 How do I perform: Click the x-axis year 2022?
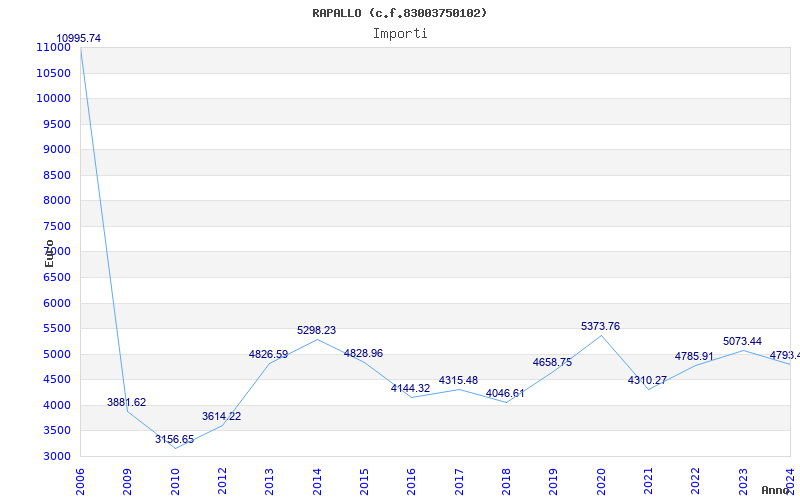point(695,482)
